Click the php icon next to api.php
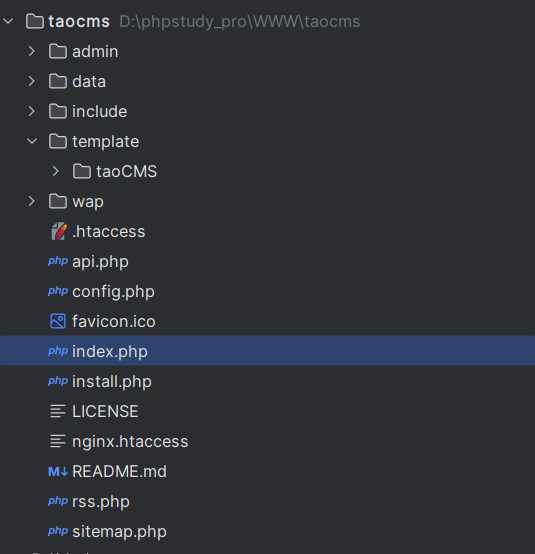Image resolution: width=535 pixels, height=554 pixels. click(58, 261)
